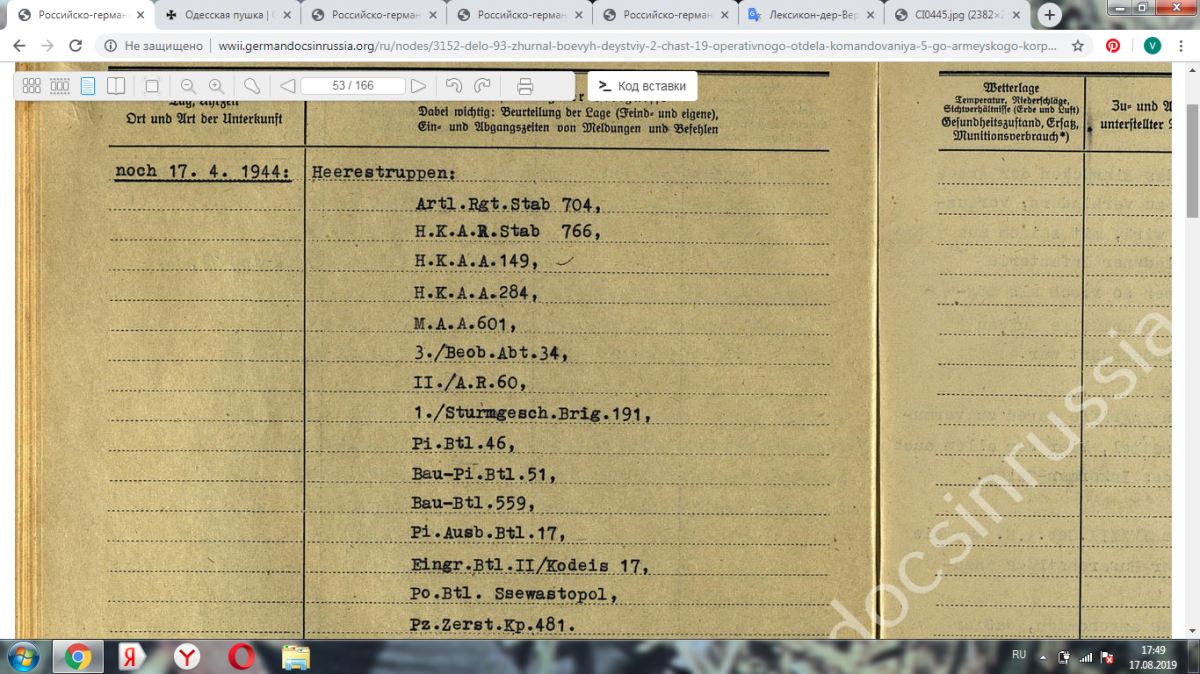This screenshot has width=1200, height=674.
Task: Click the line 'Artl.Rgt.Stab 704,'
Action: 509,205
